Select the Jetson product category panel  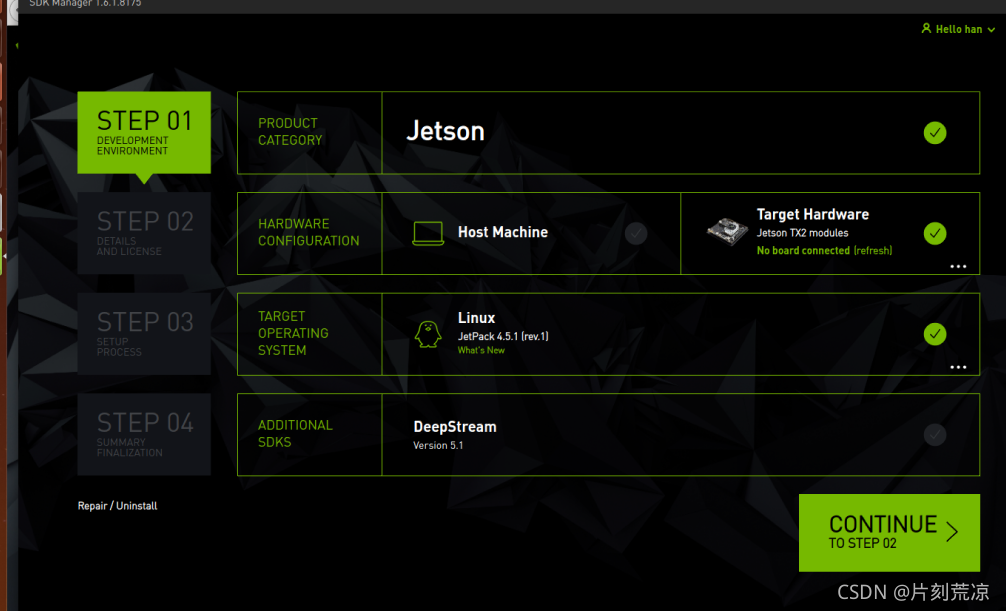click(x=681, y=133)
